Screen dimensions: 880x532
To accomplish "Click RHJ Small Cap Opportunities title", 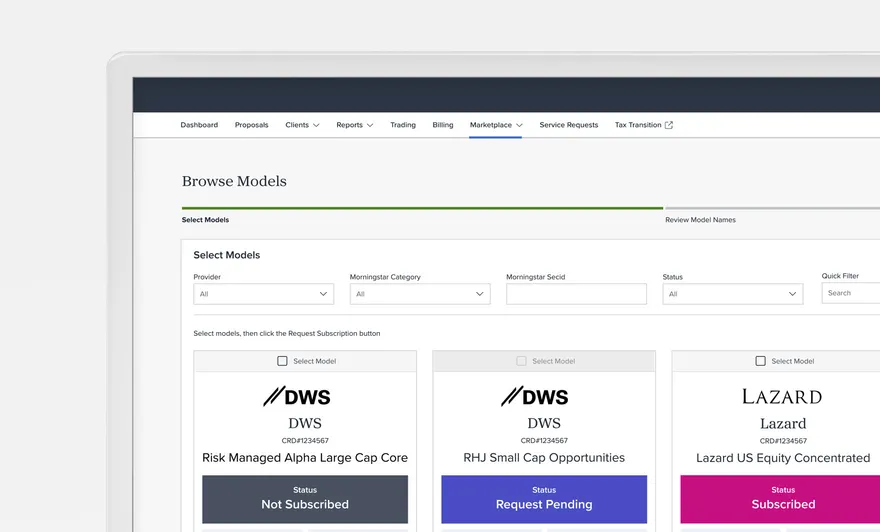I will 544,458.
